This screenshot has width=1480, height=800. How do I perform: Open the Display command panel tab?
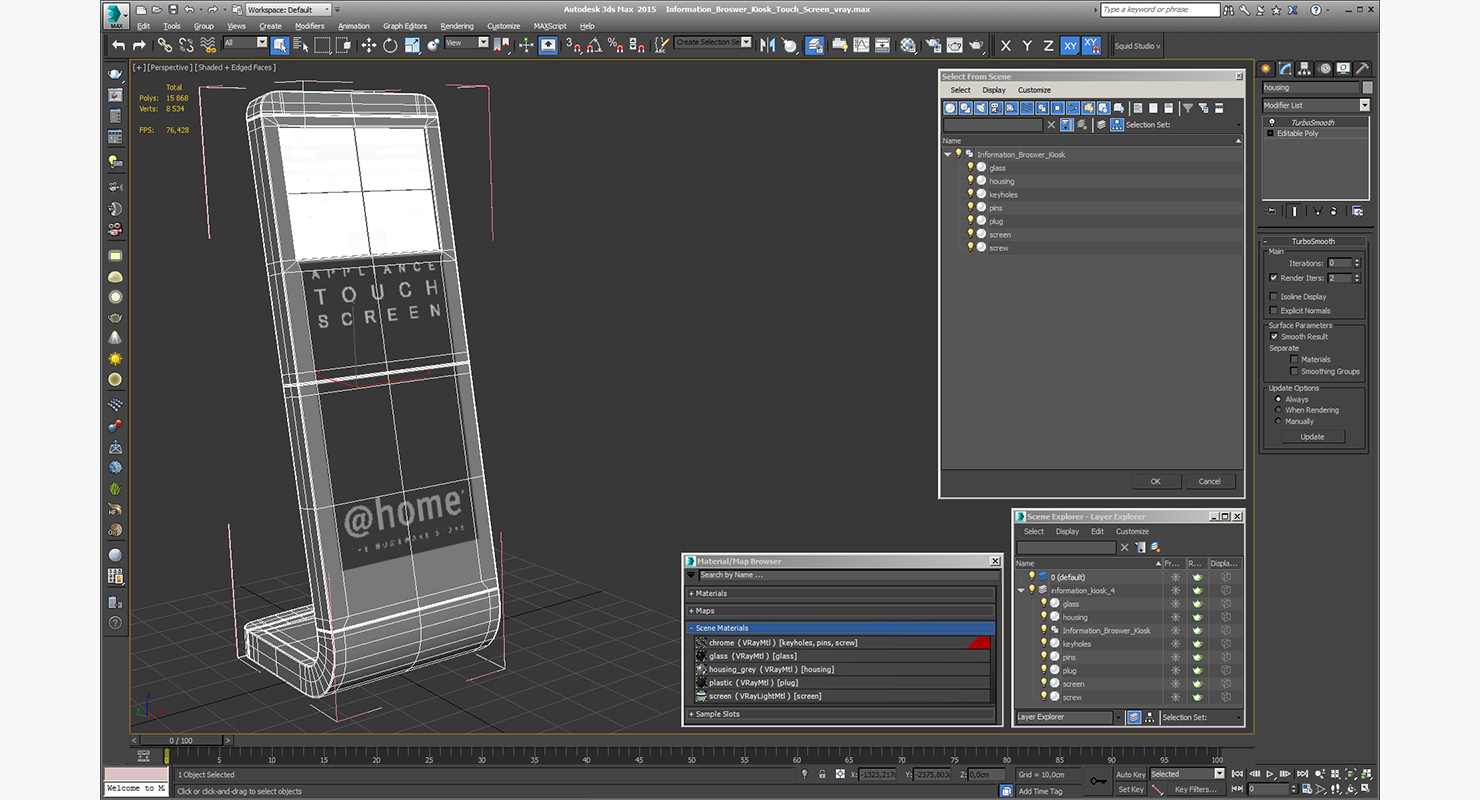[x=1344, y=68]
